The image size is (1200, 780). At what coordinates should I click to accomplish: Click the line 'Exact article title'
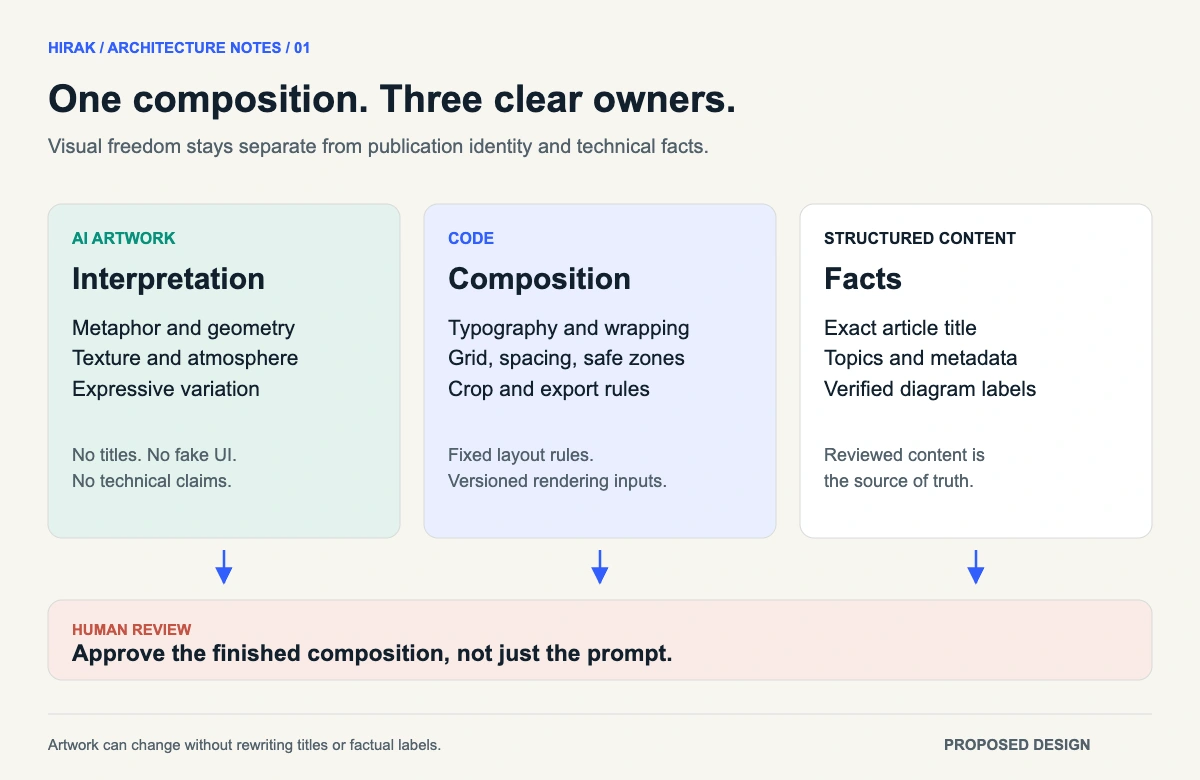pyautogui.click(x=900, y=328)
